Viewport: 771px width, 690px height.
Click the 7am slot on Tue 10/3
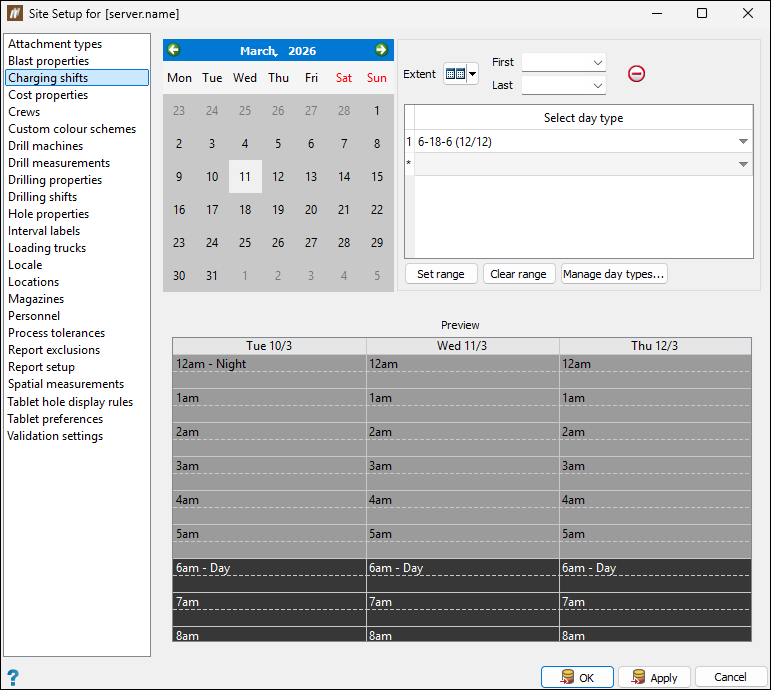pos(269,609)
